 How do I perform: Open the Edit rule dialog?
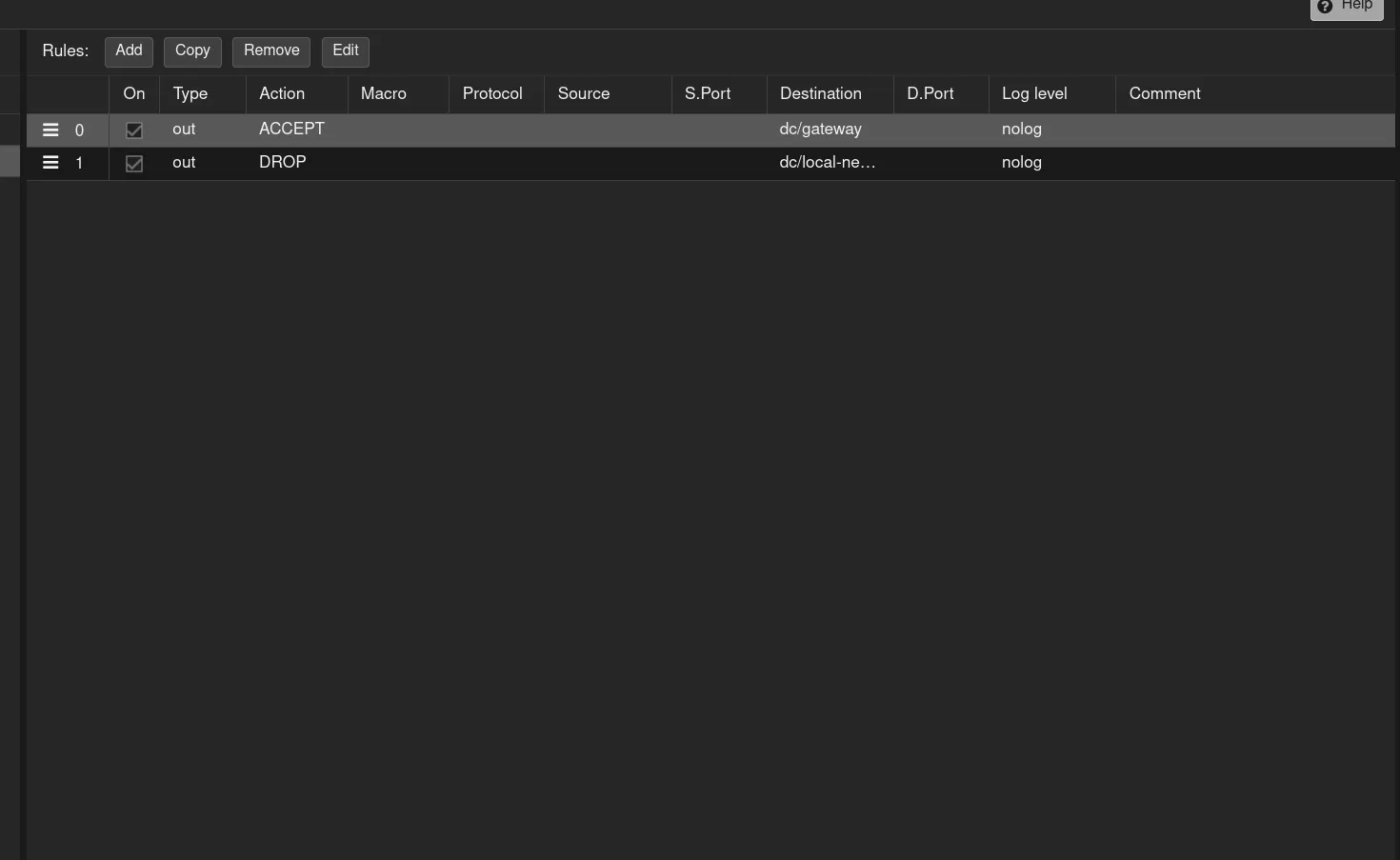345,51
